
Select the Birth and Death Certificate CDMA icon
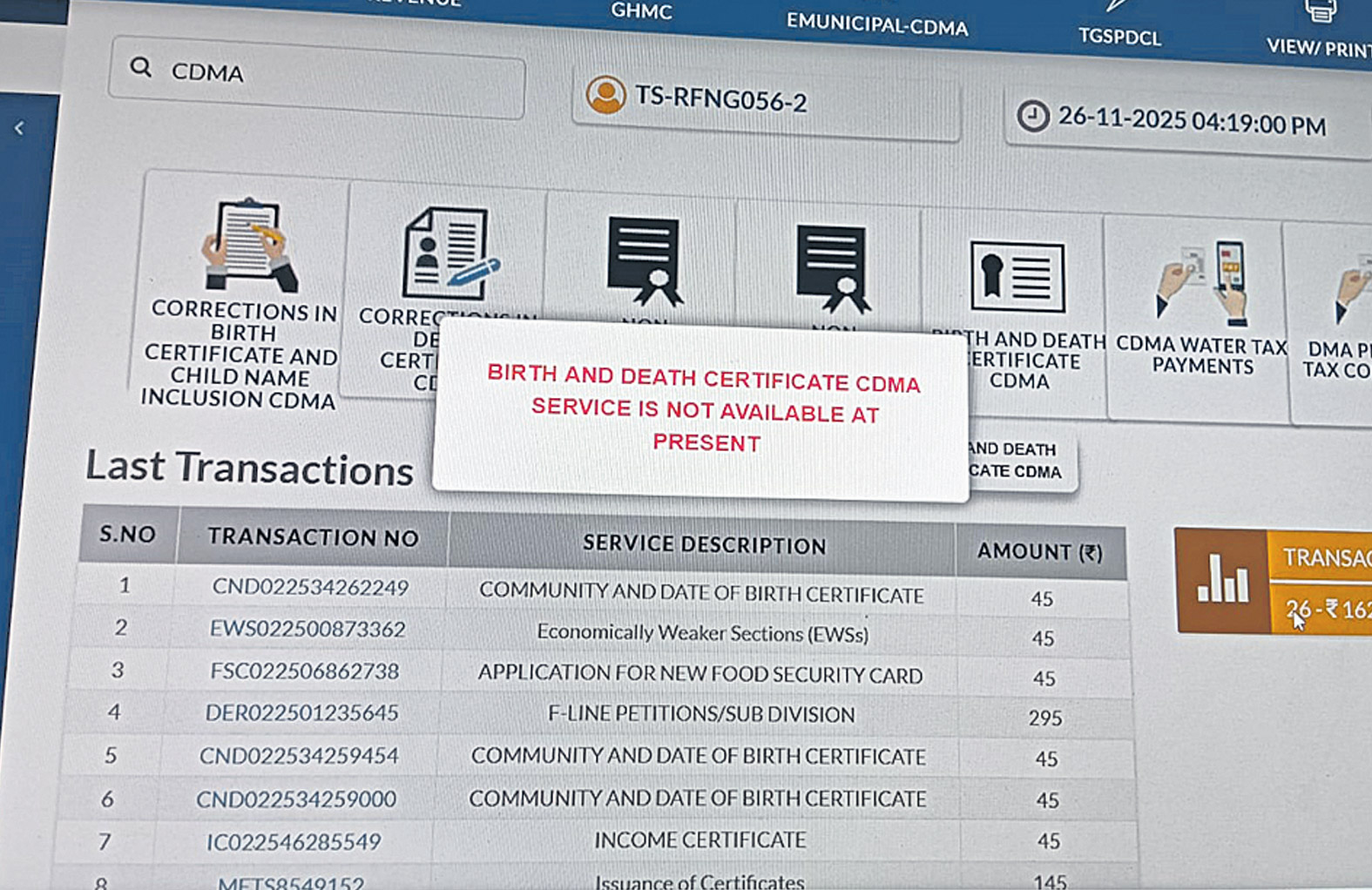[x=1017, y=277]
